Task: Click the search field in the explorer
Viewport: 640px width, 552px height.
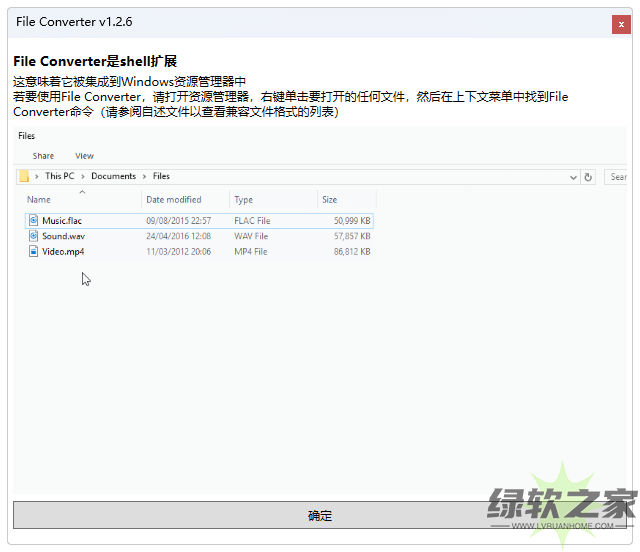Action: click(x=616, y=177)
